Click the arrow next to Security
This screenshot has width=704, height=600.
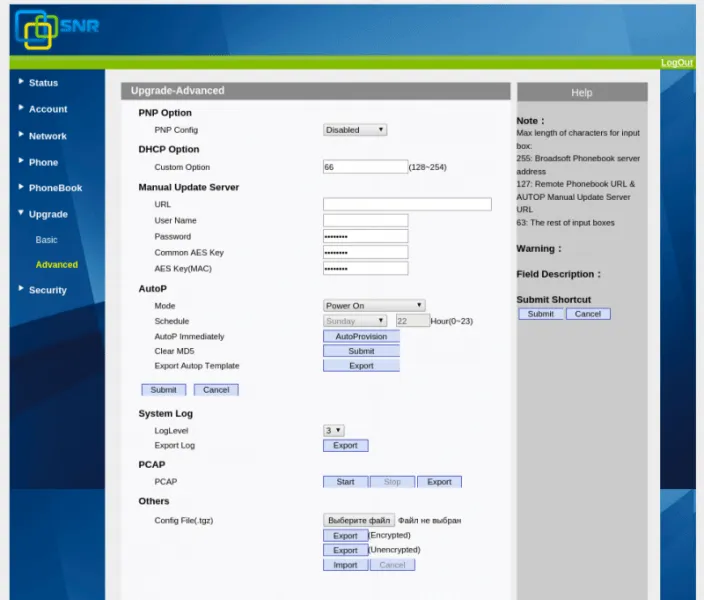coord(21,288)
